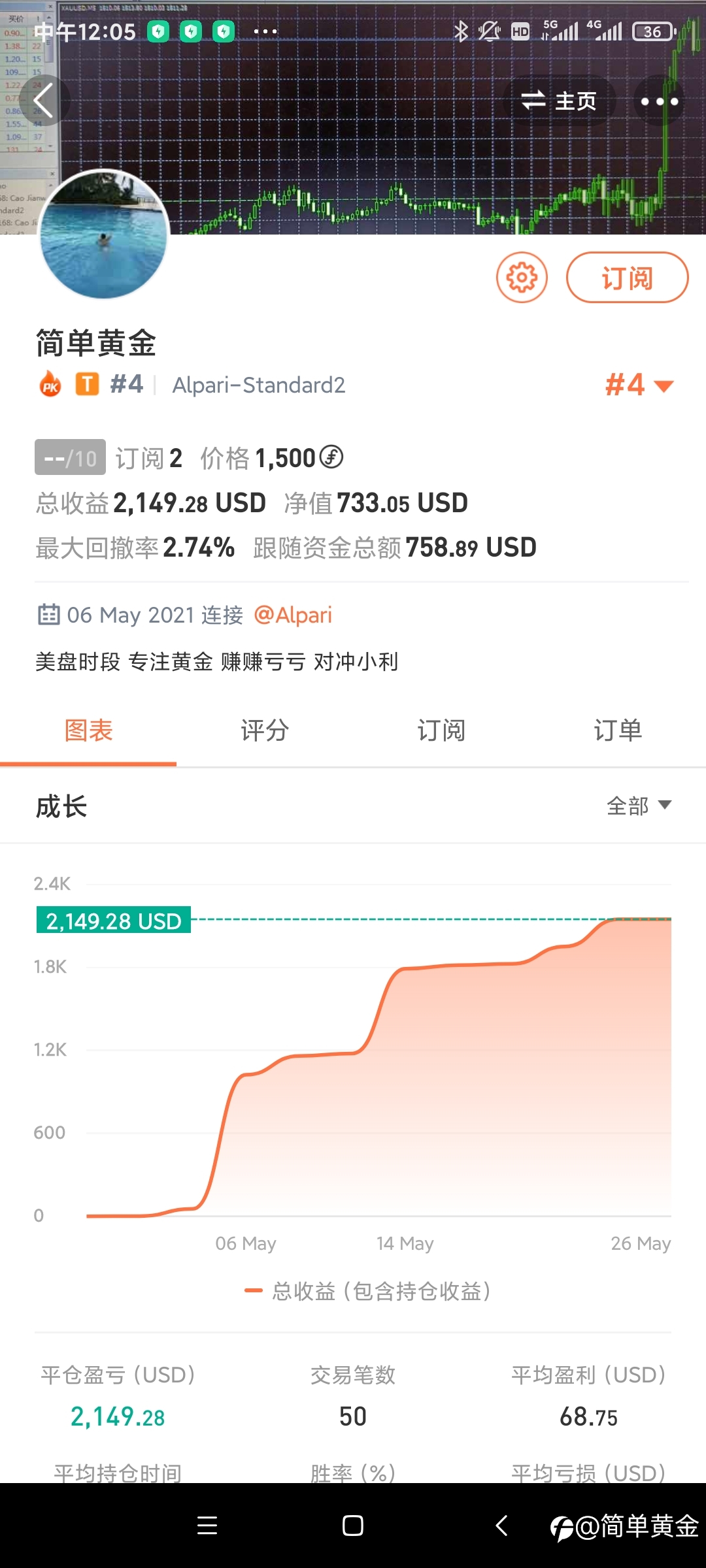This screenshot has height=1568, width=706.
Task: Tap the Android recent apps menu icon
Action: 207,1526
